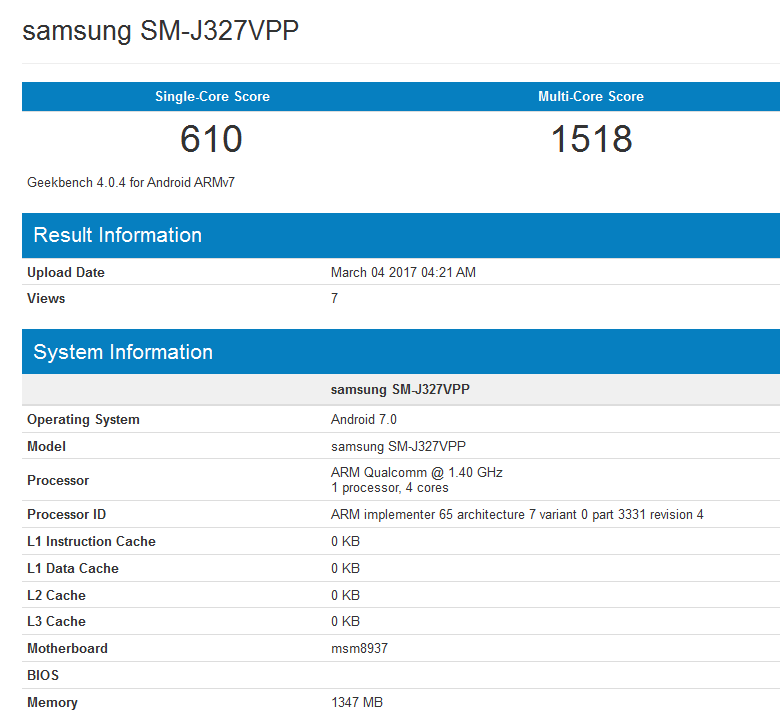780x724 pixels.
Task: Click the L1 Instruction Cache label
Action: tap(91, 541)
